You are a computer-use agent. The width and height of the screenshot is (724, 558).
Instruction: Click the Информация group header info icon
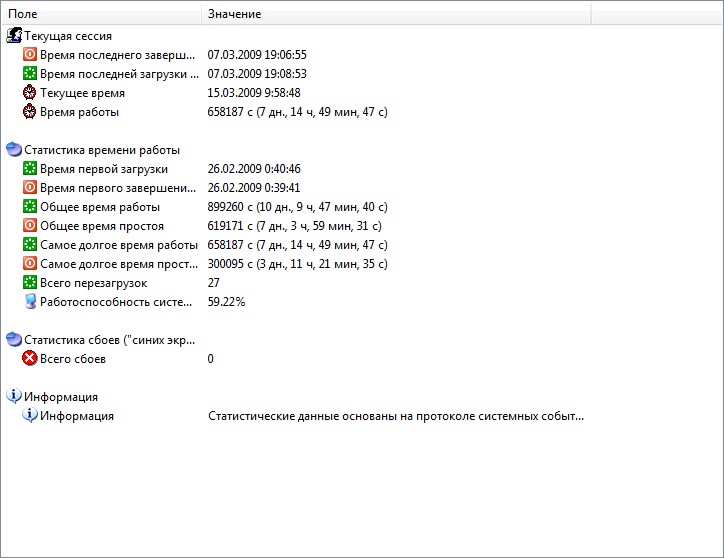pos(14,396)
